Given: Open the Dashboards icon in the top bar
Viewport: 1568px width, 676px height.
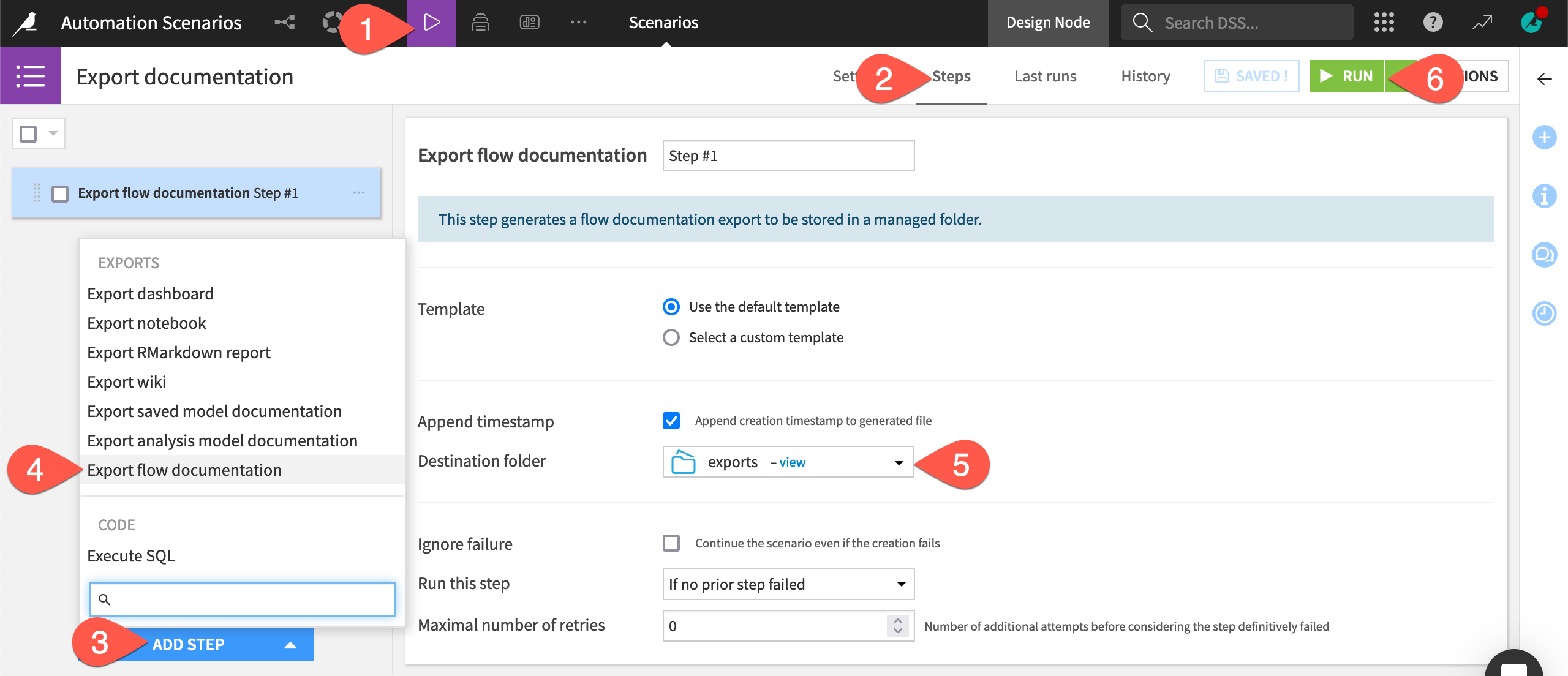Looking at the screenshot, I should click(530, 23).
